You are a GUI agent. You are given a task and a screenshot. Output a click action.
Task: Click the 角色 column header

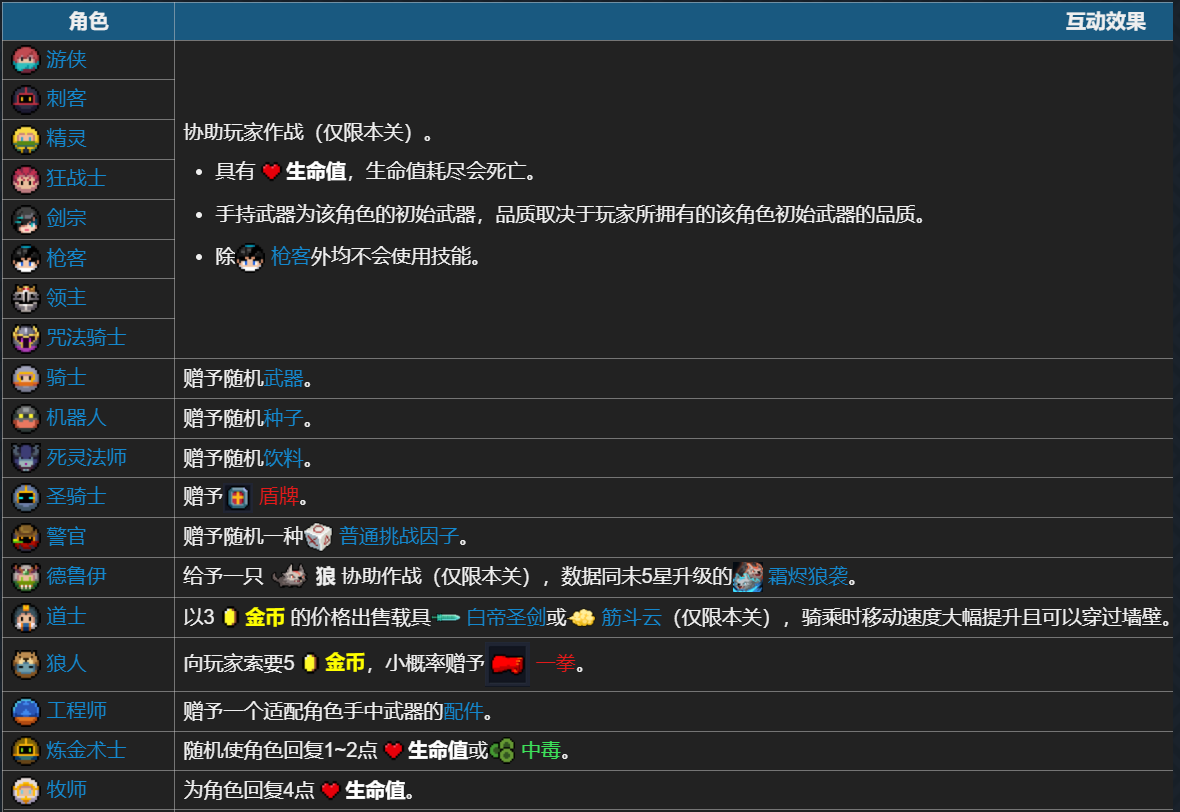pyautogui.click(x=88, y=21)
